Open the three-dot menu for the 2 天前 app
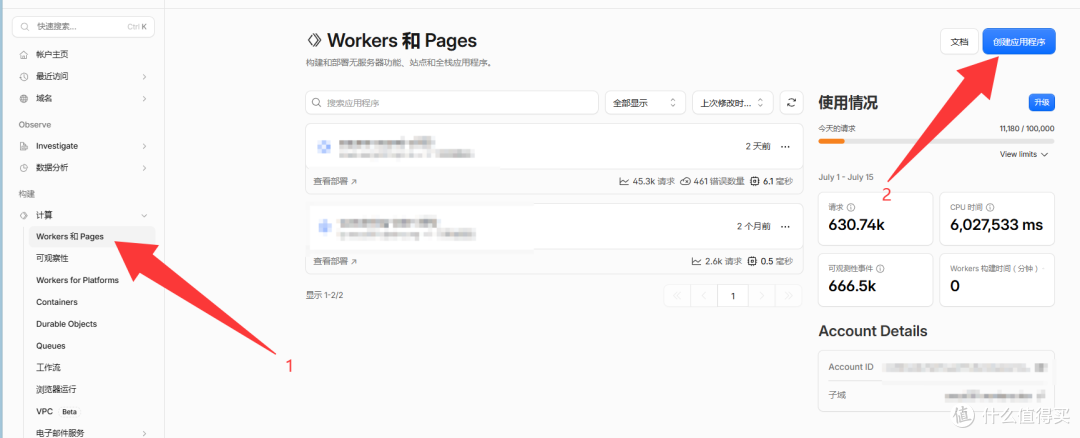Screen dimensions: 1080x438 (x=785, y=147)
